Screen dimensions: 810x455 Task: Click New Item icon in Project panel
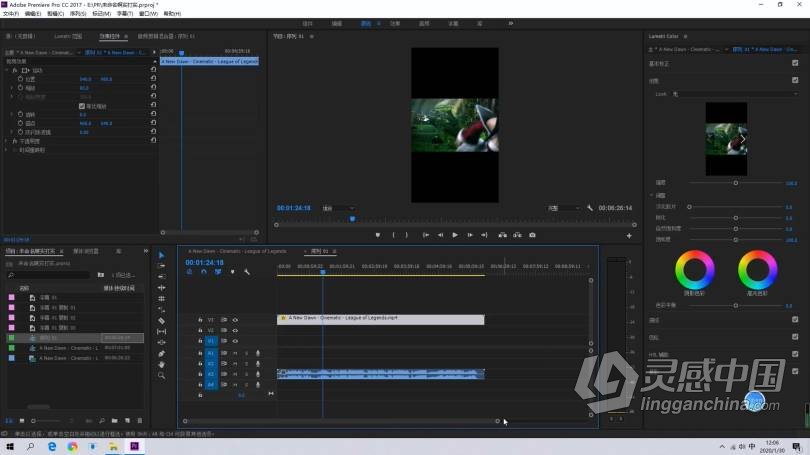pos(127,421)
